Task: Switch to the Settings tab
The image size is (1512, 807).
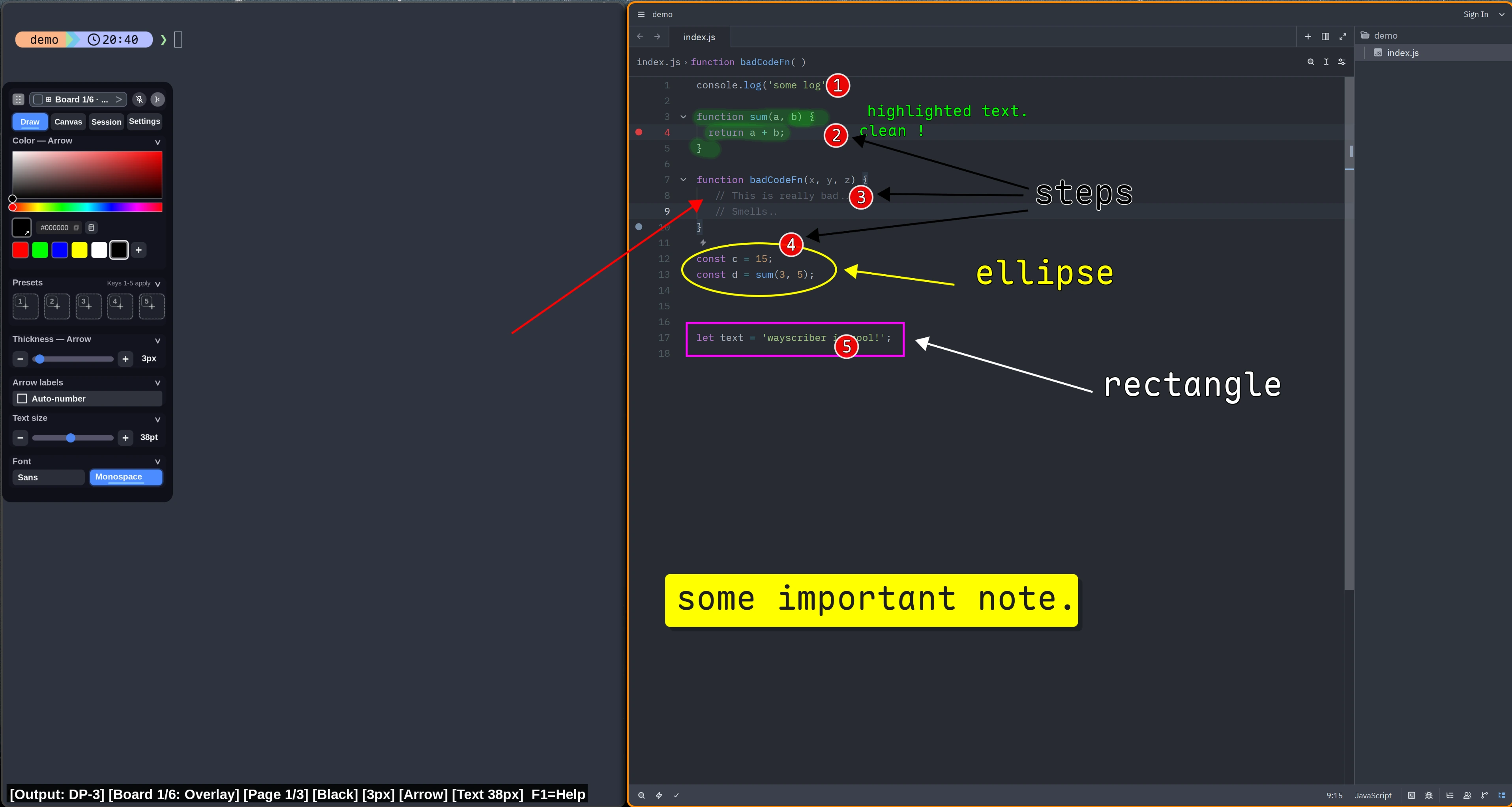Action: (x=144, y=122)
